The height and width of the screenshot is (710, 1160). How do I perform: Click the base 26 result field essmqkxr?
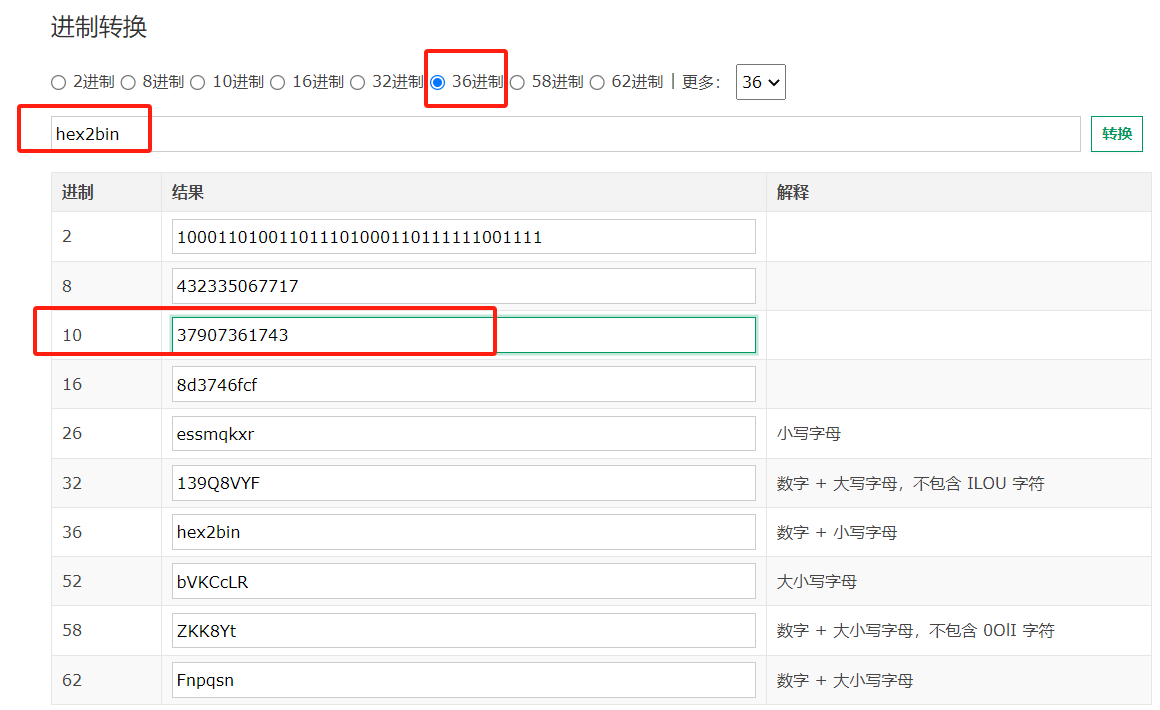pyautogui.click(x=463, y=433)
